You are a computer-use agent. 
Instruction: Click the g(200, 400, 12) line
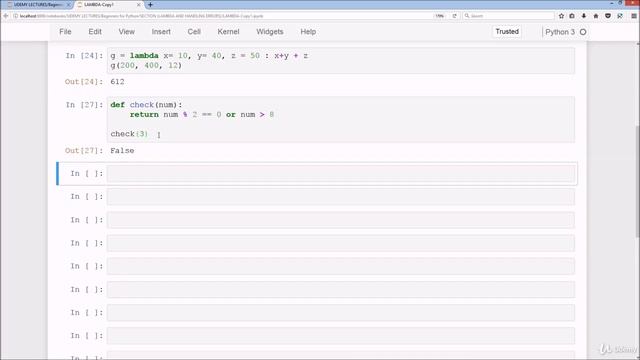pos(146,66)
